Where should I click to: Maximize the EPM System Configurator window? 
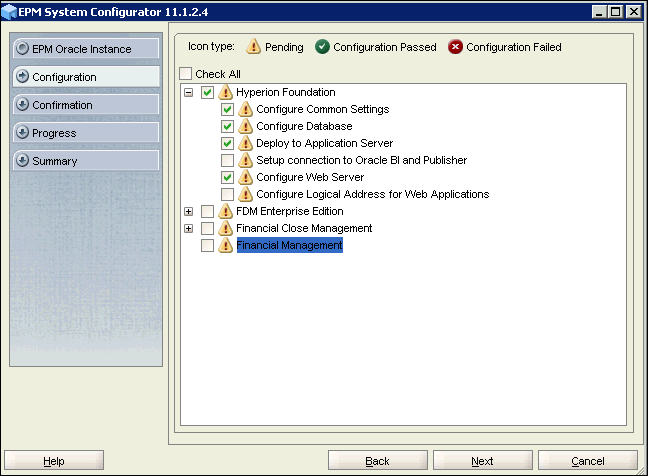coord(615,12)
